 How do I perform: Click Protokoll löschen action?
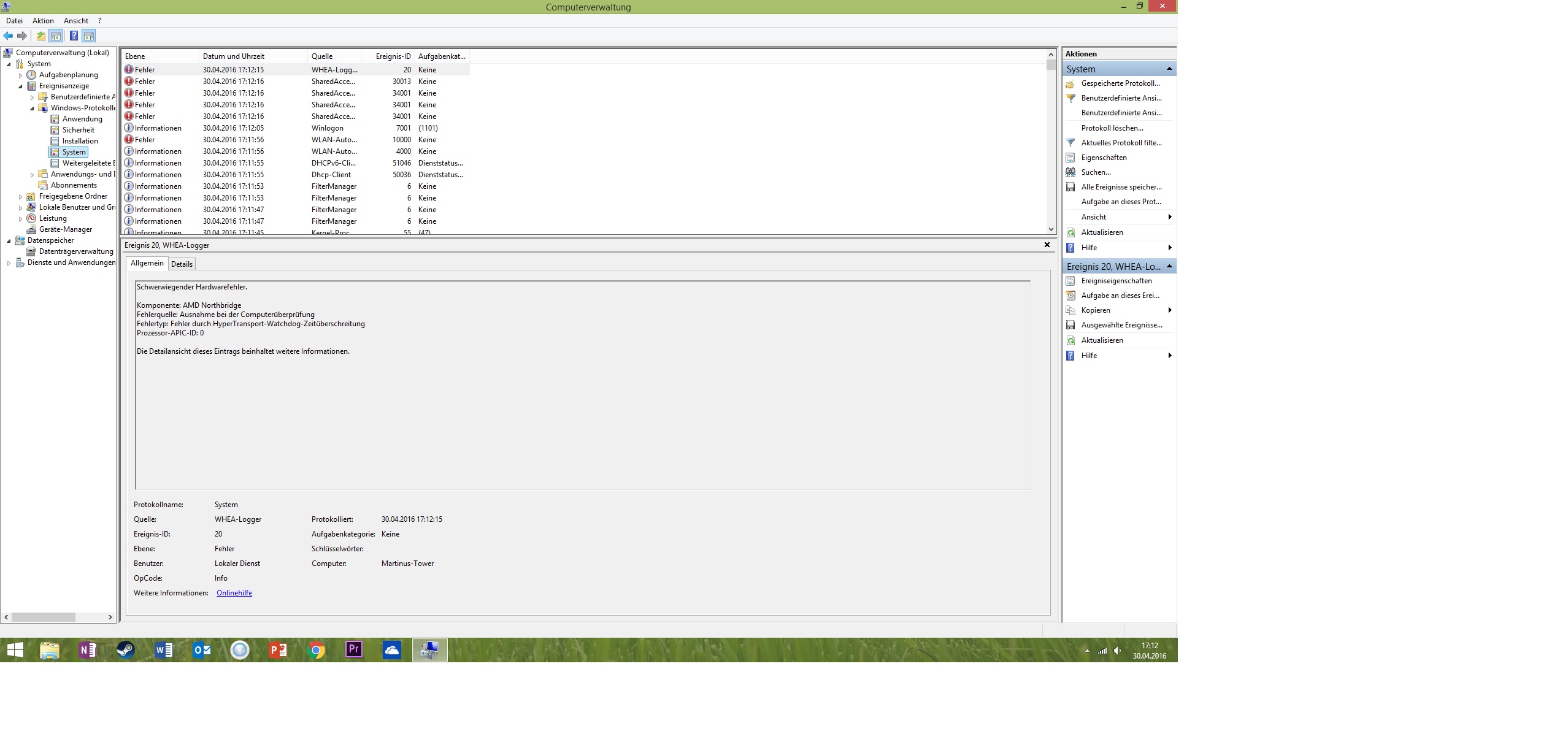pos(1112,128)
